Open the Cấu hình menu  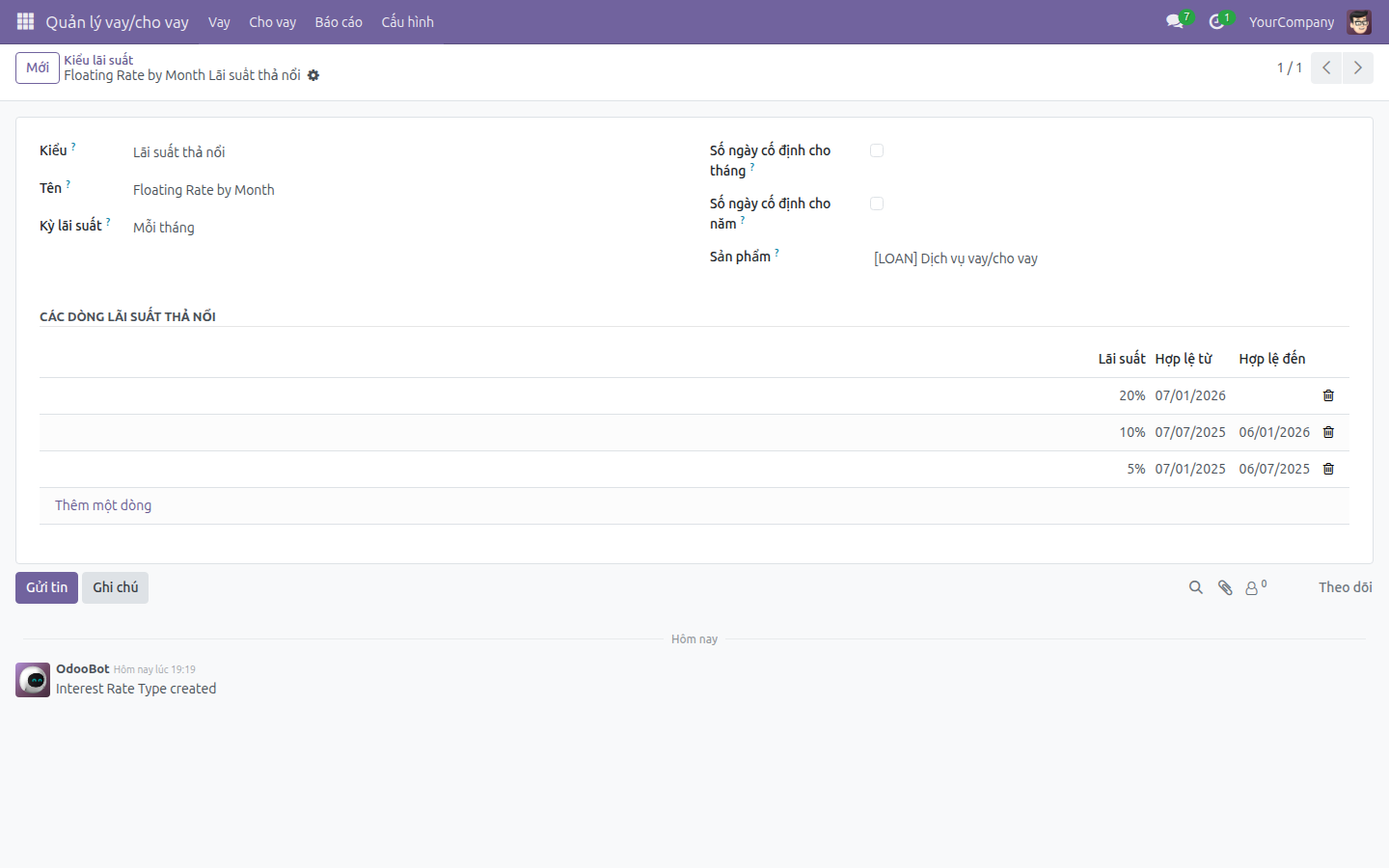pos(407,21)
